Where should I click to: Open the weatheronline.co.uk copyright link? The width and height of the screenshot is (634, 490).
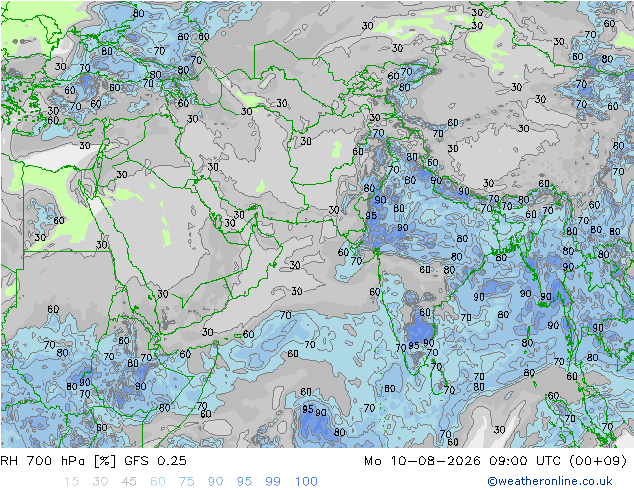pos(550,481)
